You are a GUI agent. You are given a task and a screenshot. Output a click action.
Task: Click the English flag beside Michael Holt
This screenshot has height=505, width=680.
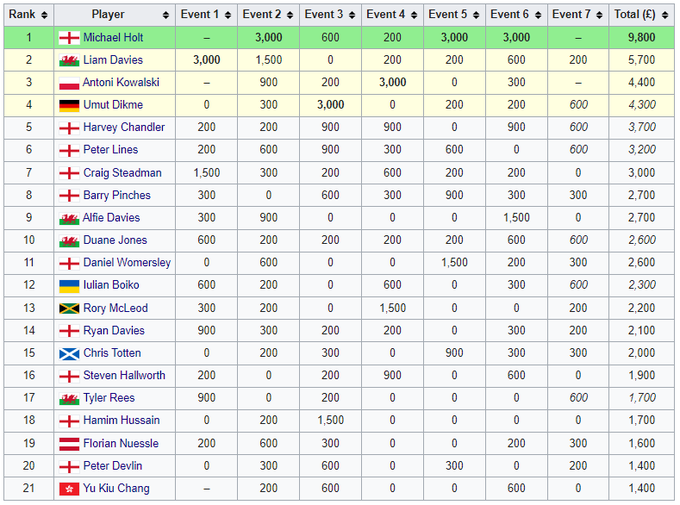pyautogui.click(x=69, y=37)
